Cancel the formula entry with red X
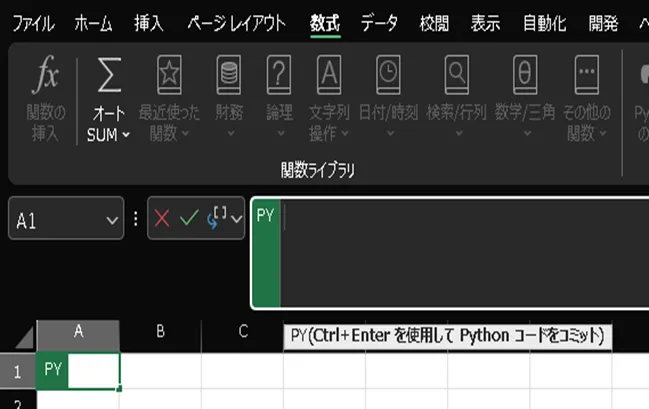The width and height of the screenshot is (649, 409). click(162, 218)
